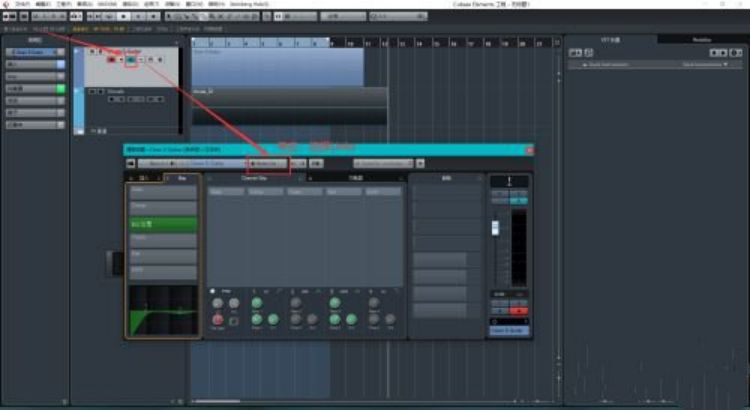Expand the Steel Guitar inspector section

35,52
